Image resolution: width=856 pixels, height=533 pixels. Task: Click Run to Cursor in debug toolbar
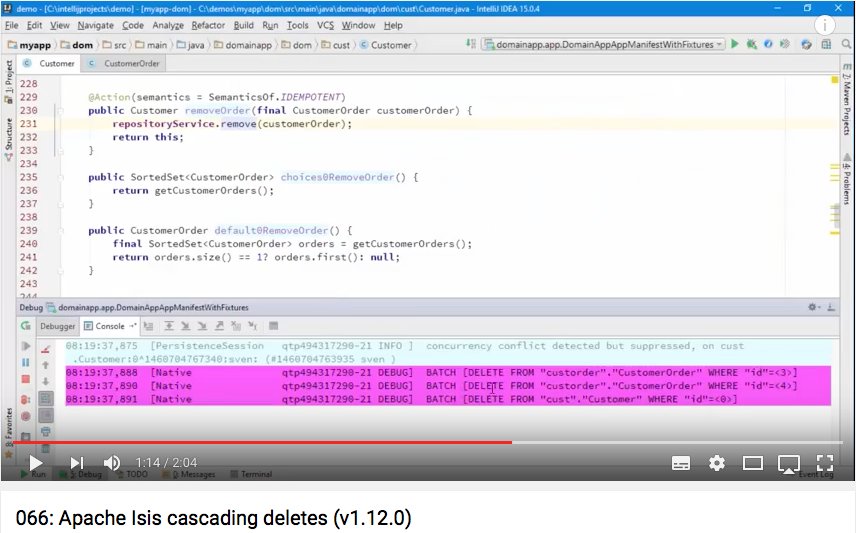[253, 326]
